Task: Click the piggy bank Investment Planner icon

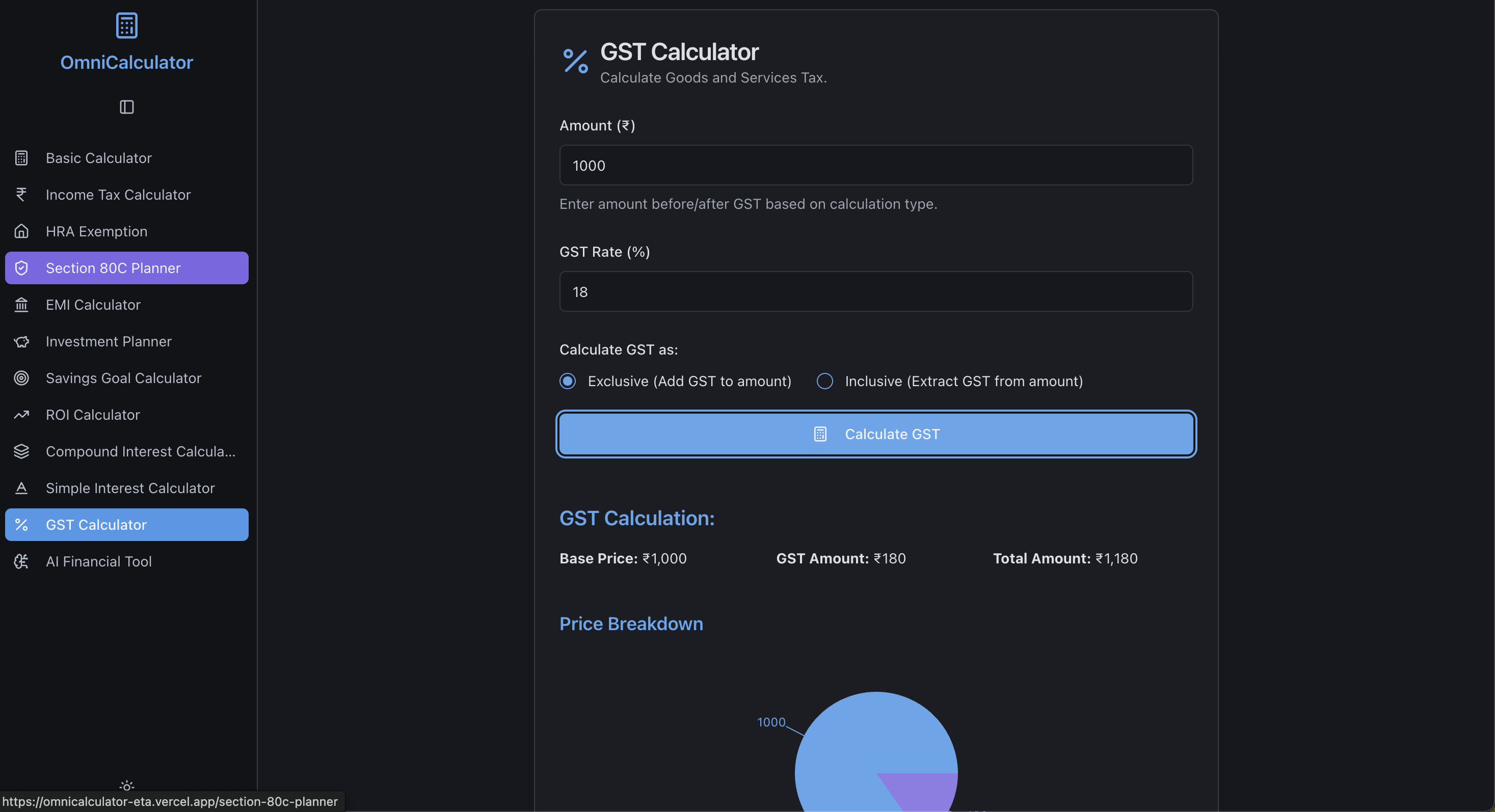Action: (21, 341)
